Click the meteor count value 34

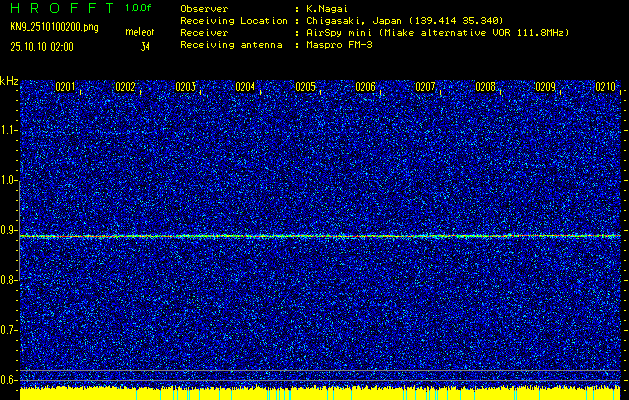(145, 46)
